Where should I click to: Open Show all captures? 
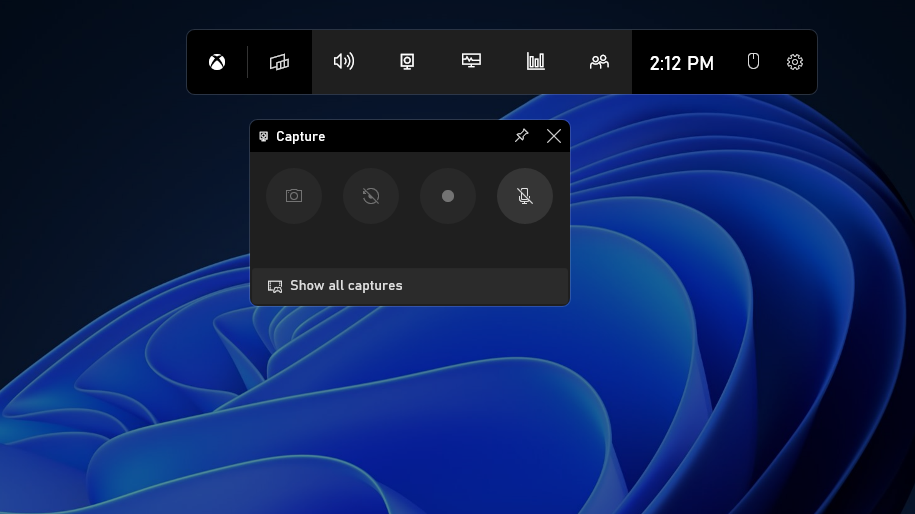tap(410, 286)
